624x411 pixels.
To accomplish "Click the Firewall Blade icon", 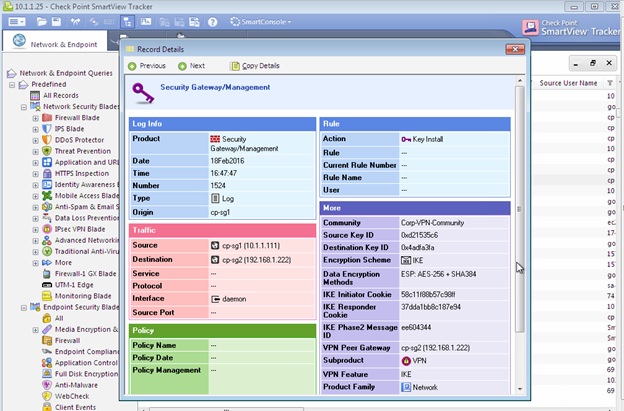I will pos(47,118).
